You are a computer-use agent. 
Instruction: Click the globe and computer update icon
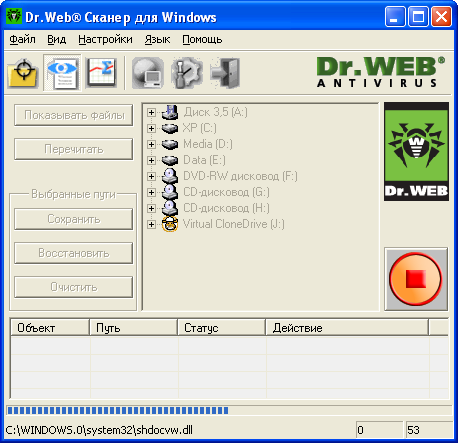tap(148, 73)
